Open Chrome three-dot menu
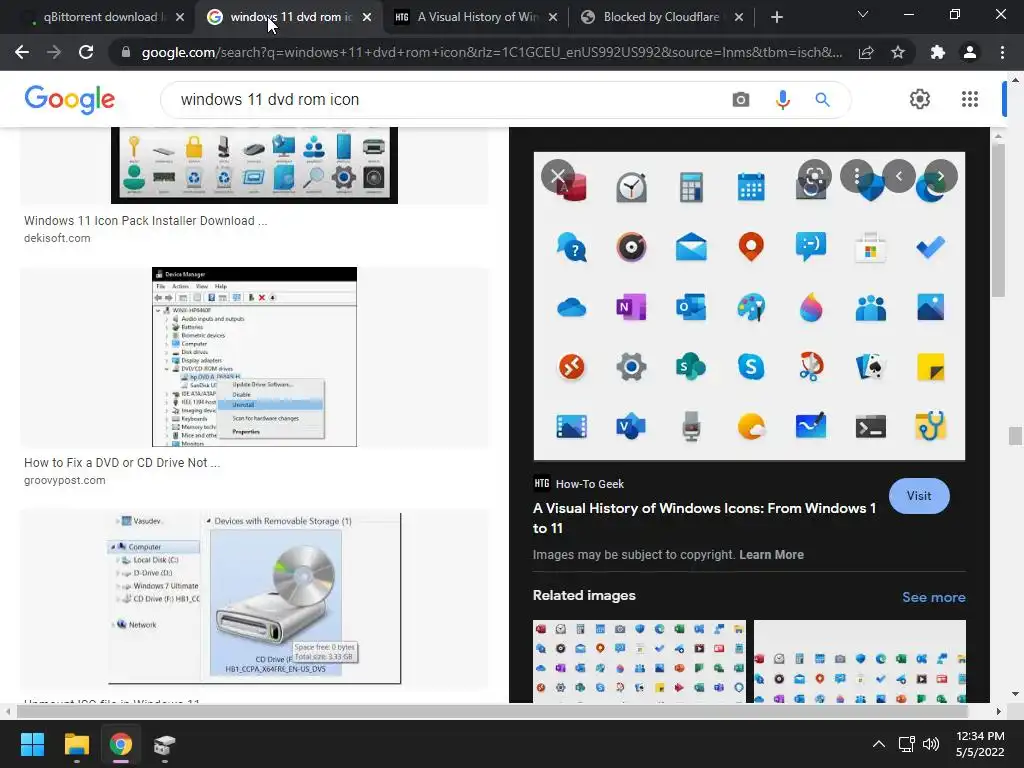Viewport: 1024px width, 768px height. 1002,52
